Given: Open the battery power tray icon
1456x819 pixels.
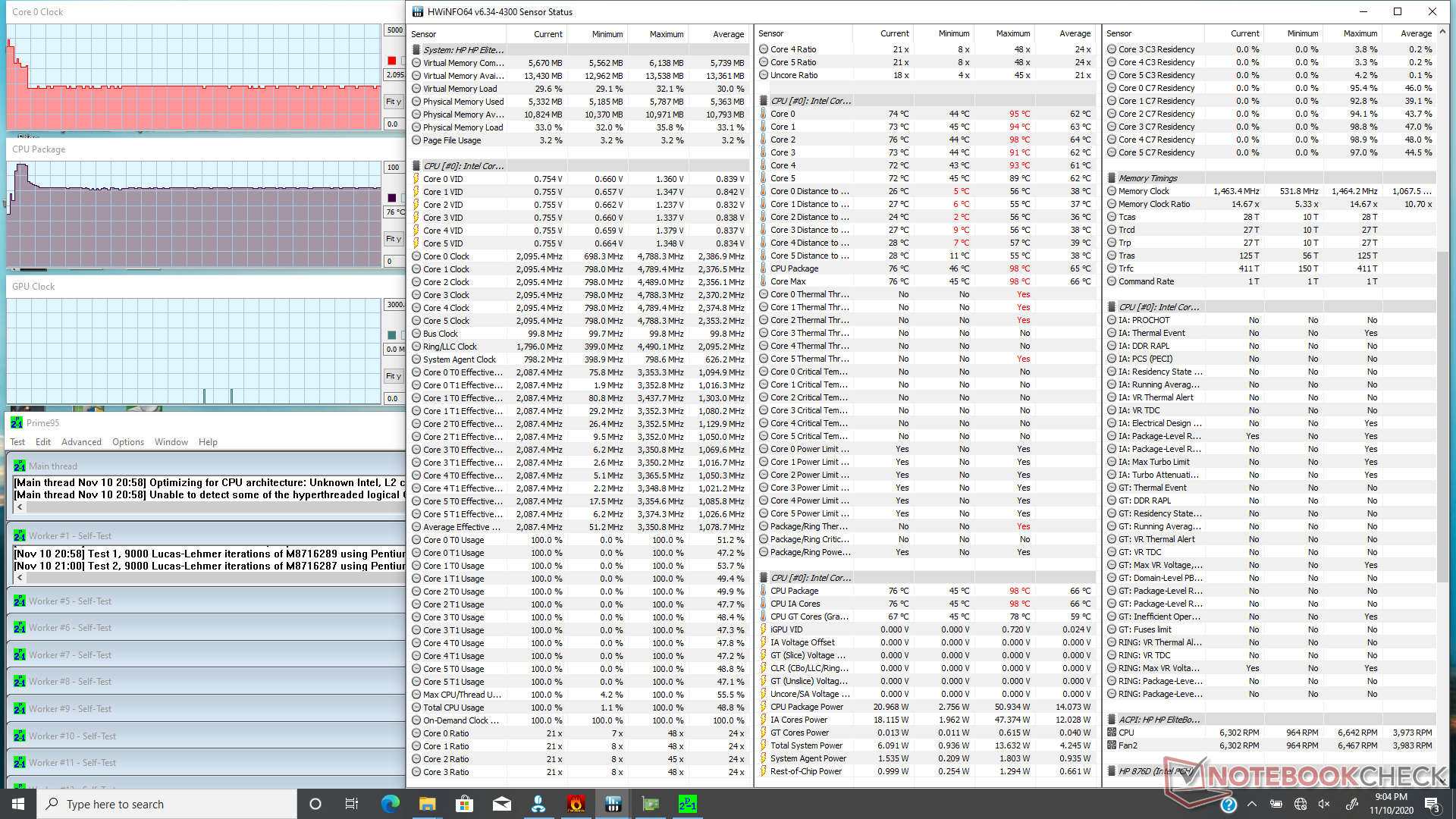Looking at the screenshot, I should point(1276,805).
